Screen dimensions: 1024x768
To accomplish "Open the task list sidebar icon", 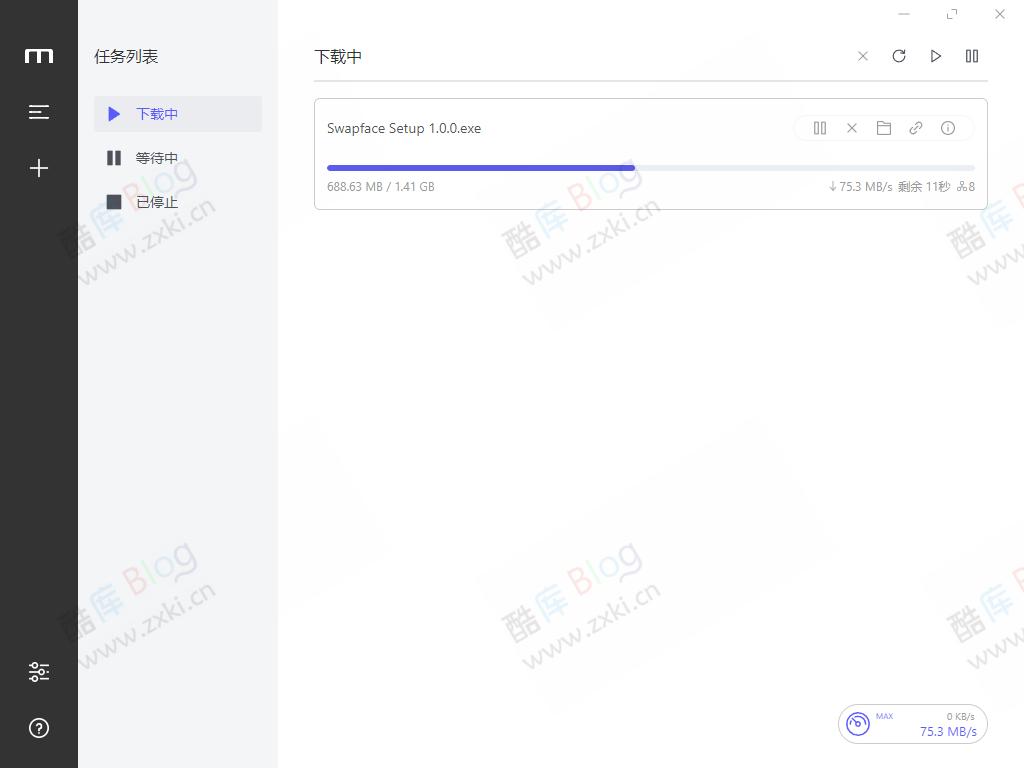I will (x=39, y=112).
